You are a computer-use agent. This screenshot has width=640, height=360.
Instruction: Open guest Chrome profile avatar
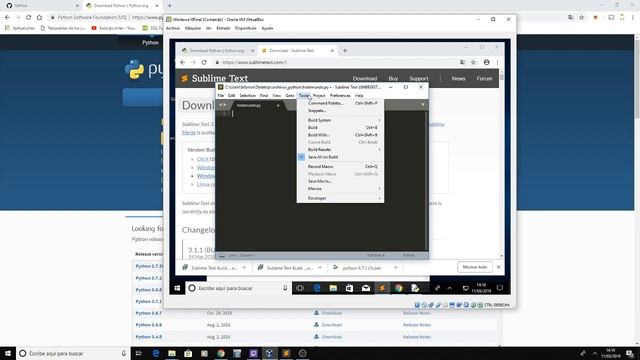486,62
